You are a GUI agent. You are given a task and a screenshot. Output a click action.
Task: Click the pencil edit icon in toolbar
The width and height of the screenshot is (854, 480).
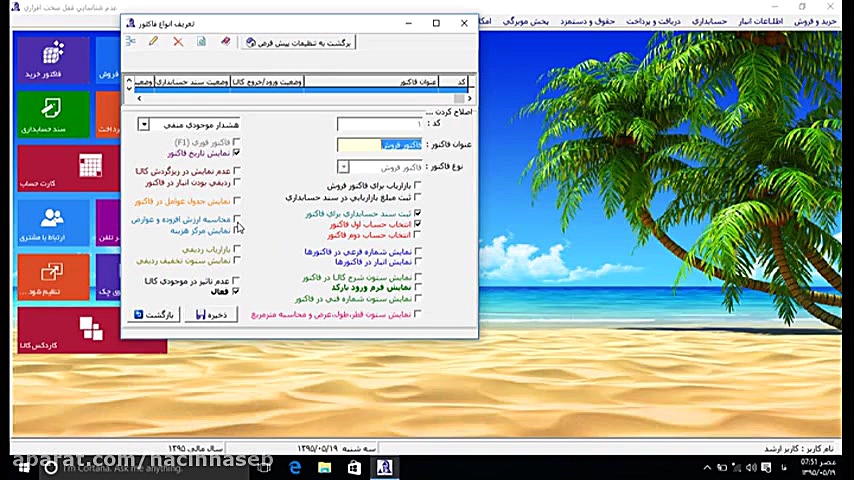pyautogui.click(x=154, y=41)
